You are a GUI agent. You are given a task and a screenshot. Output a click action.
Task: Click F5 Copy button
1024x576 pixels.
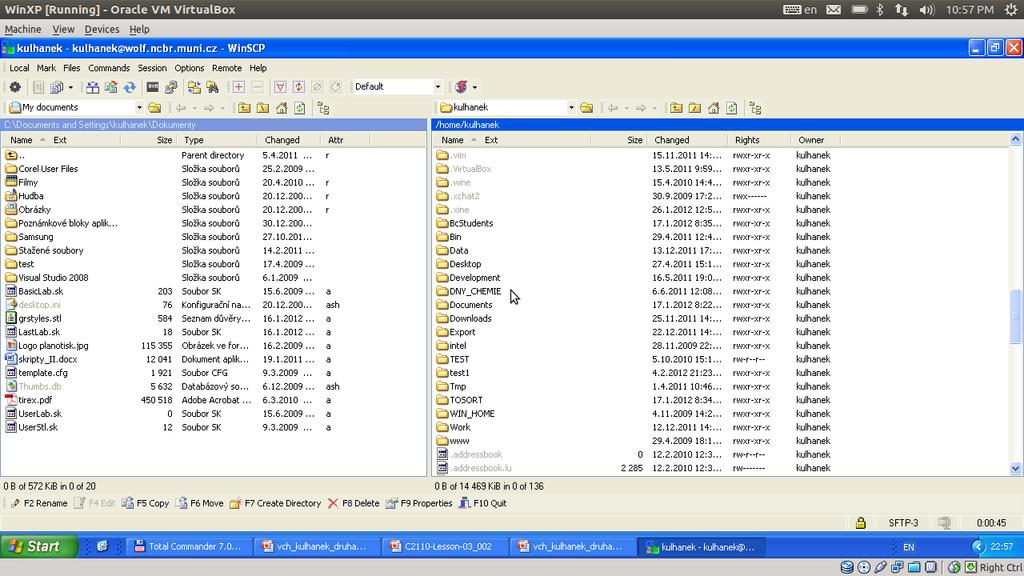click(x=146, y=504)
